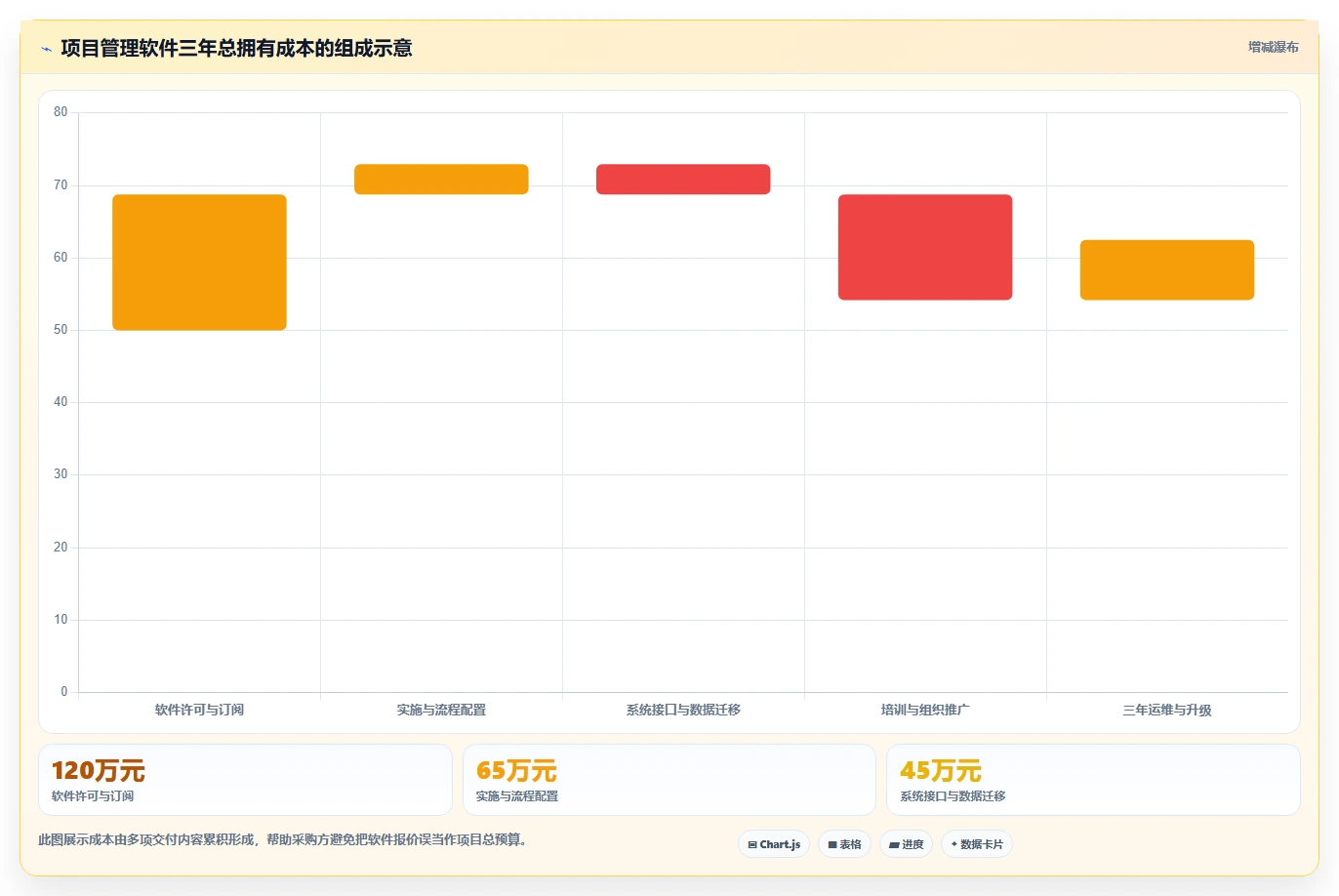The width and height of the screenshot is (1339, 896).
Task: Click x-axis label 系统接口与数据迁移
Action: tap(683, 710)
